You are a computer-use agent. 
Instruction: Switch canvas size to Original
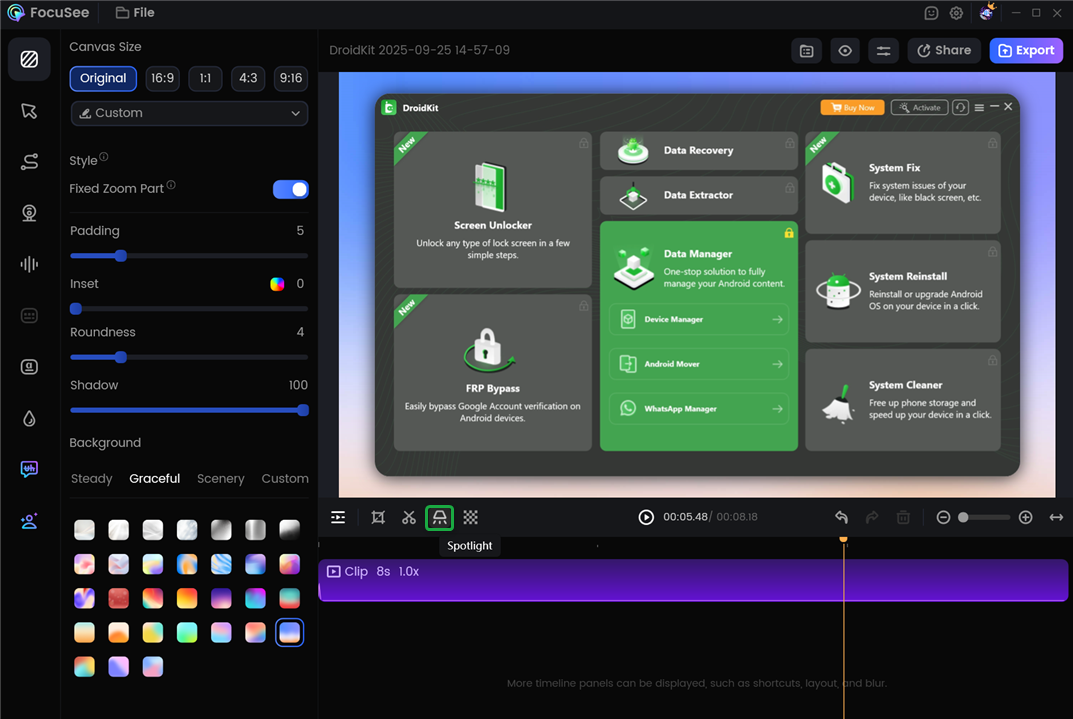point(103,78)
